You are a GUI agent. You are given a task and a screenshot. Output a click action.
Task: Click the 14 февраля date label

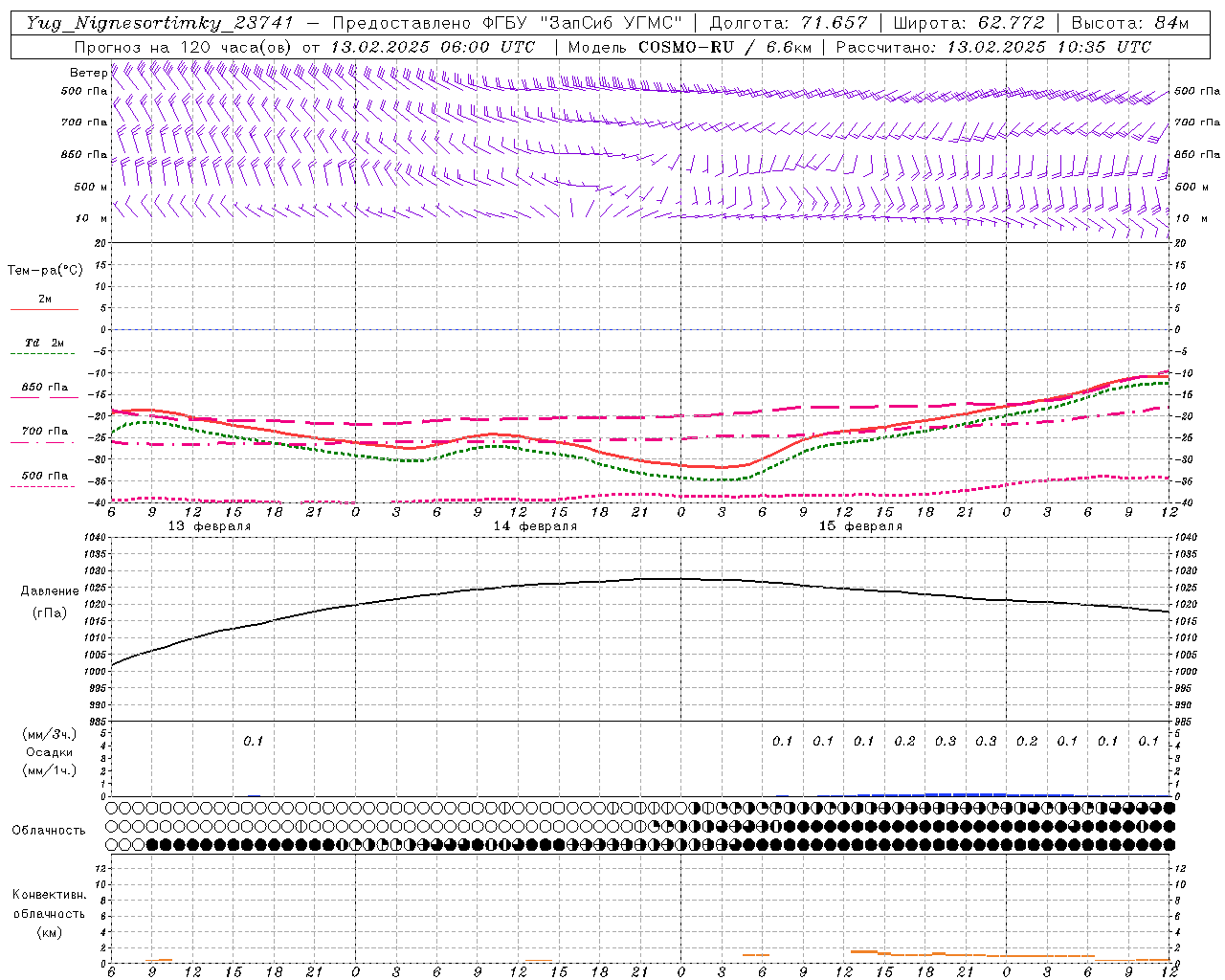[536, 526]
